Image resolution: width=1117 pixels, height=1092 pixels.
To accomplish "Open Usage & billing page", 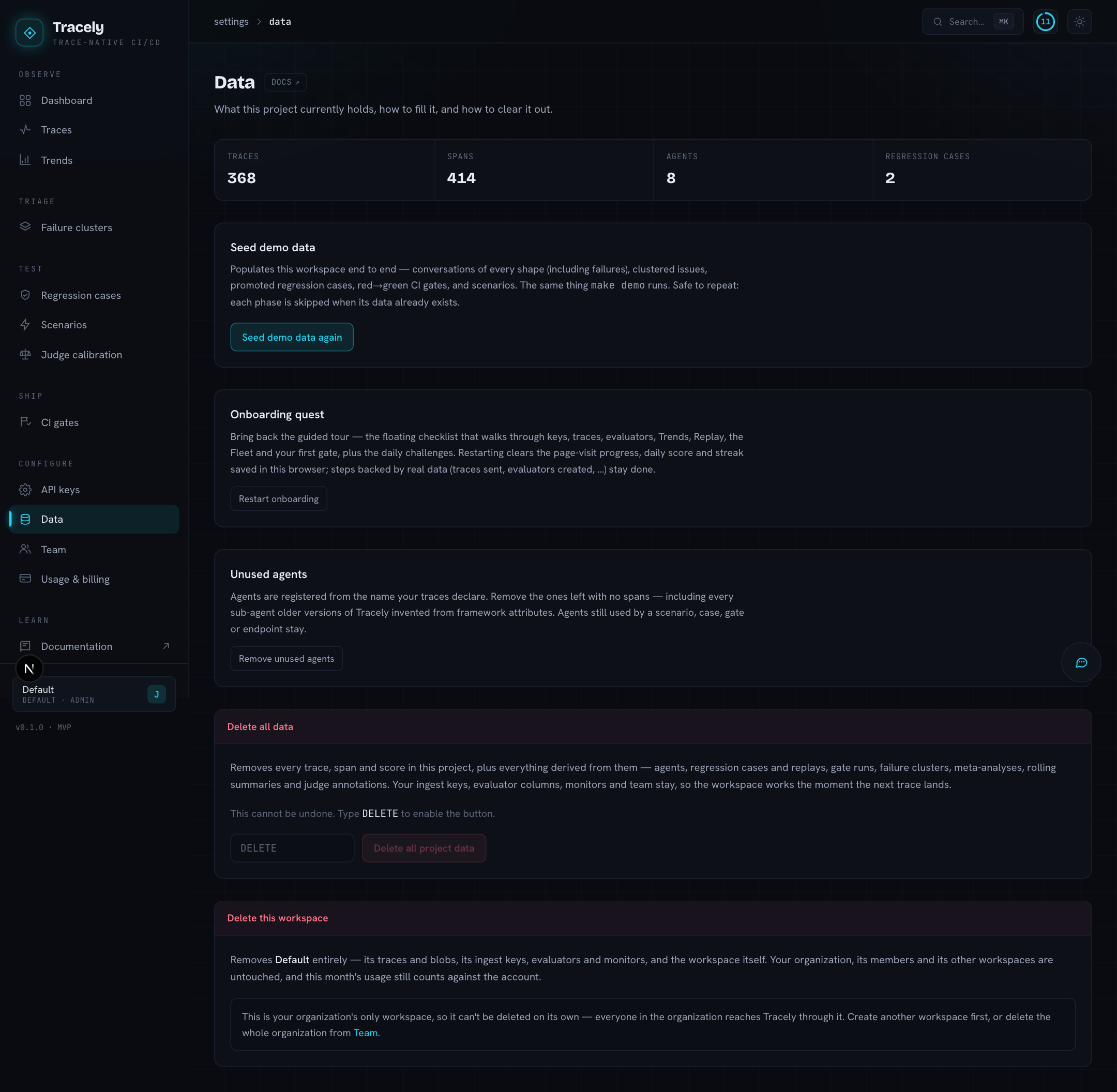I will coord(94,579).
